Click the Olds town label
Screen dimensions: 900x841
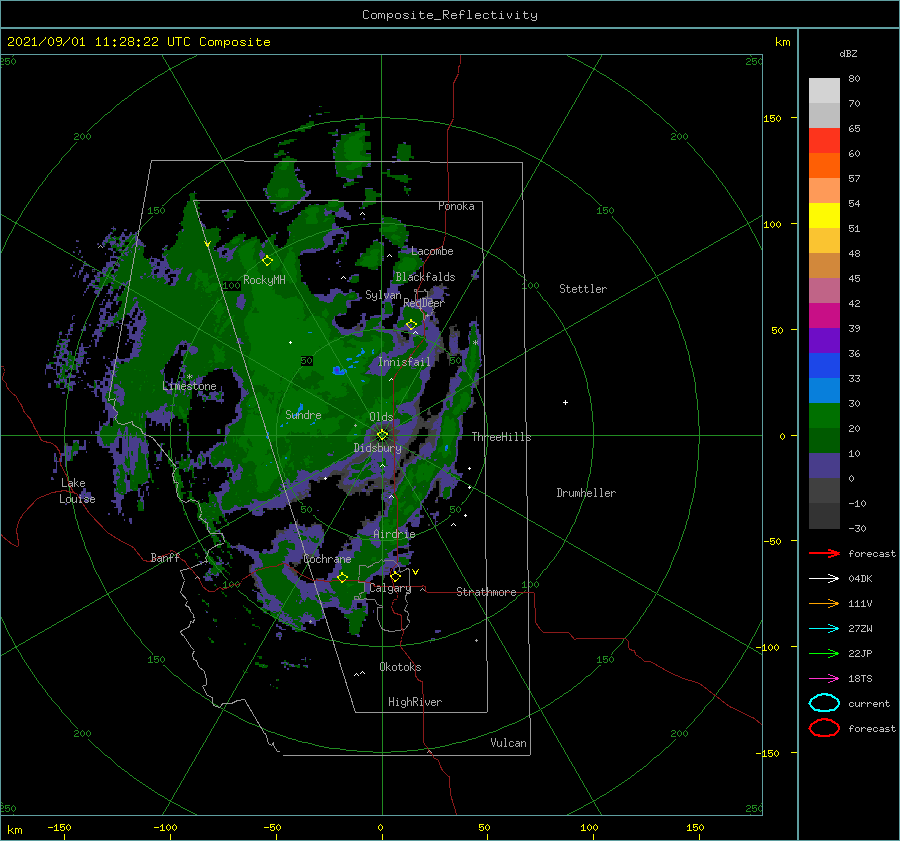[381, 417]
